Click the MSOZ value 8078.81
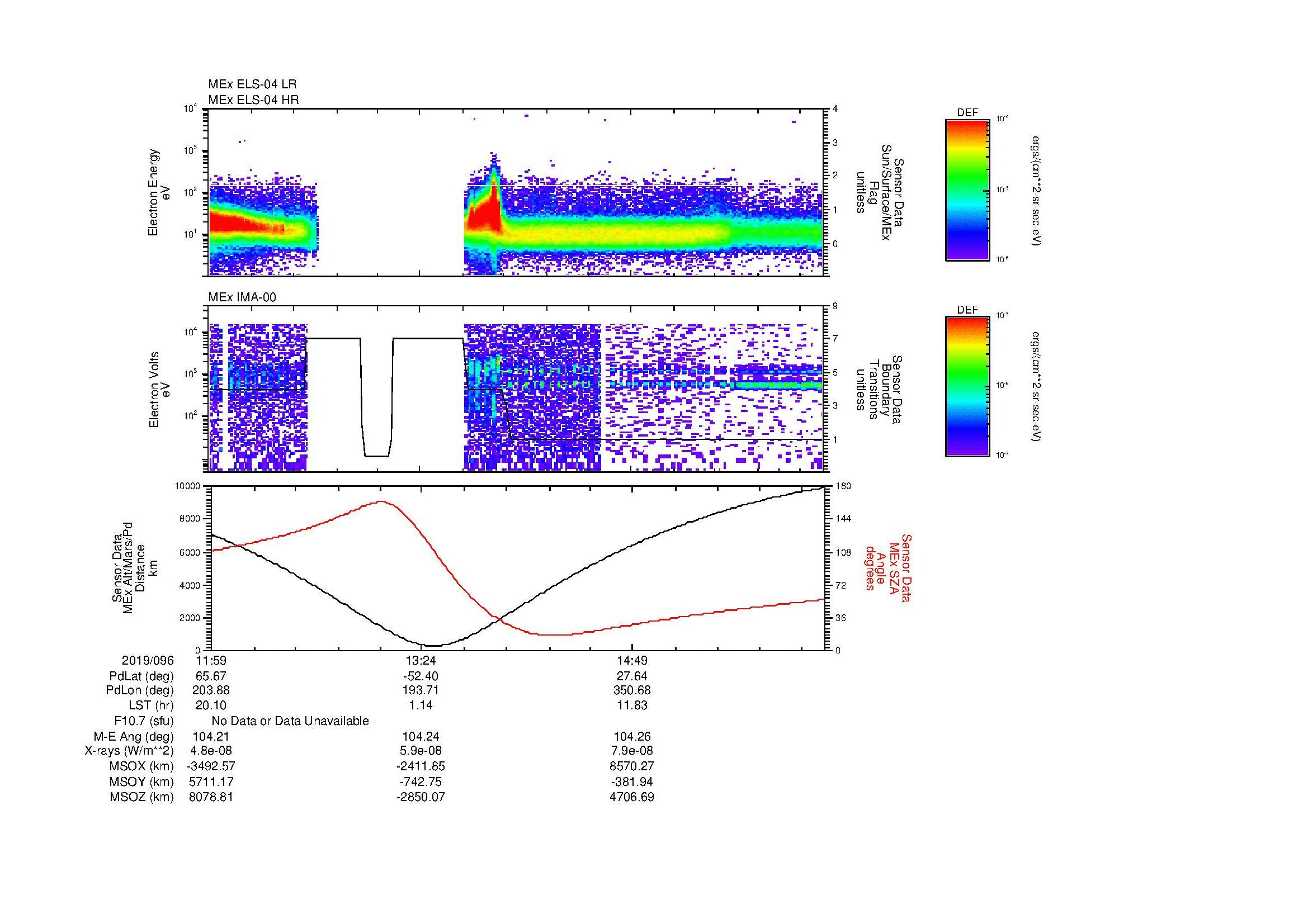 point(211,797)
